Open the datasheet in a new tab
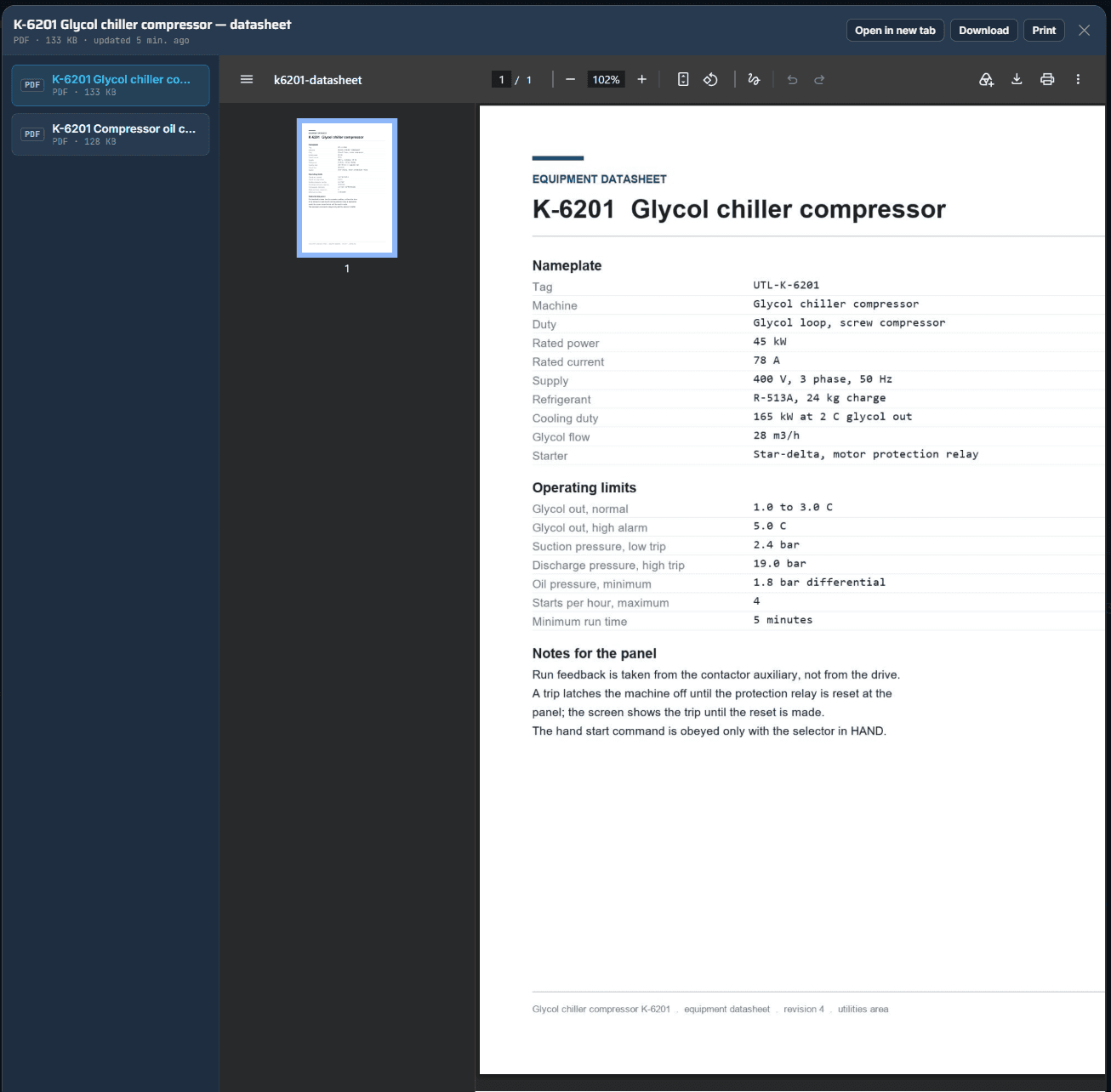Image resolution: width=1111 pixels, height=1092 pixels. pyautogui.click(x=895, y=31)
